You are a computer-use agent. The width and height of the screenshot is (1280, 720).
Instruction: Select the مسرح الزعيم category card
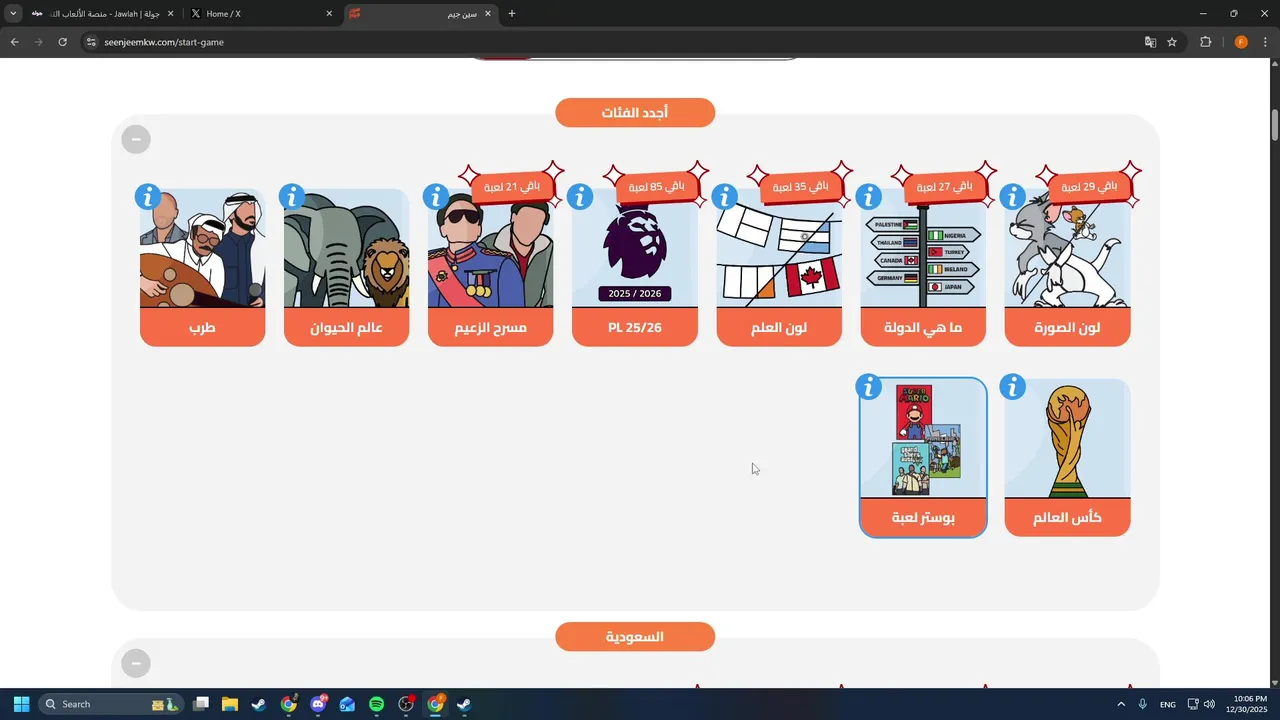click(x=491, y=268)
